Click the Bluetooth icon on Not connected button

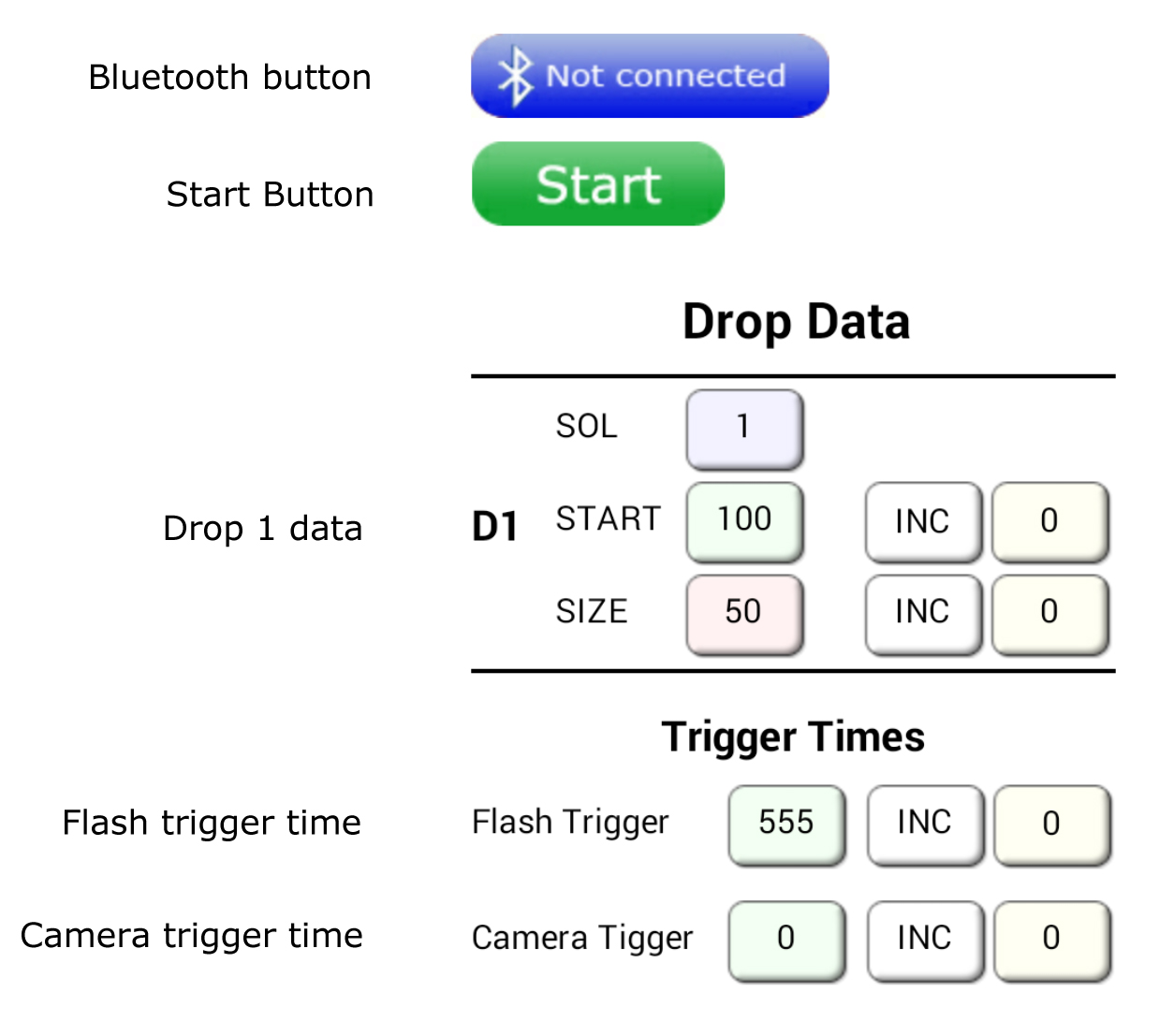coord(517,76)
